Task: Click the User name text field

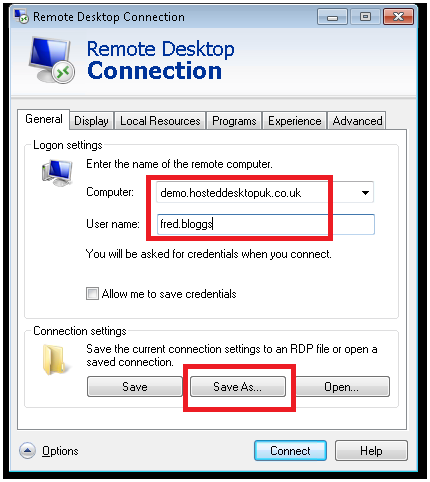Action: click(266, 224)
